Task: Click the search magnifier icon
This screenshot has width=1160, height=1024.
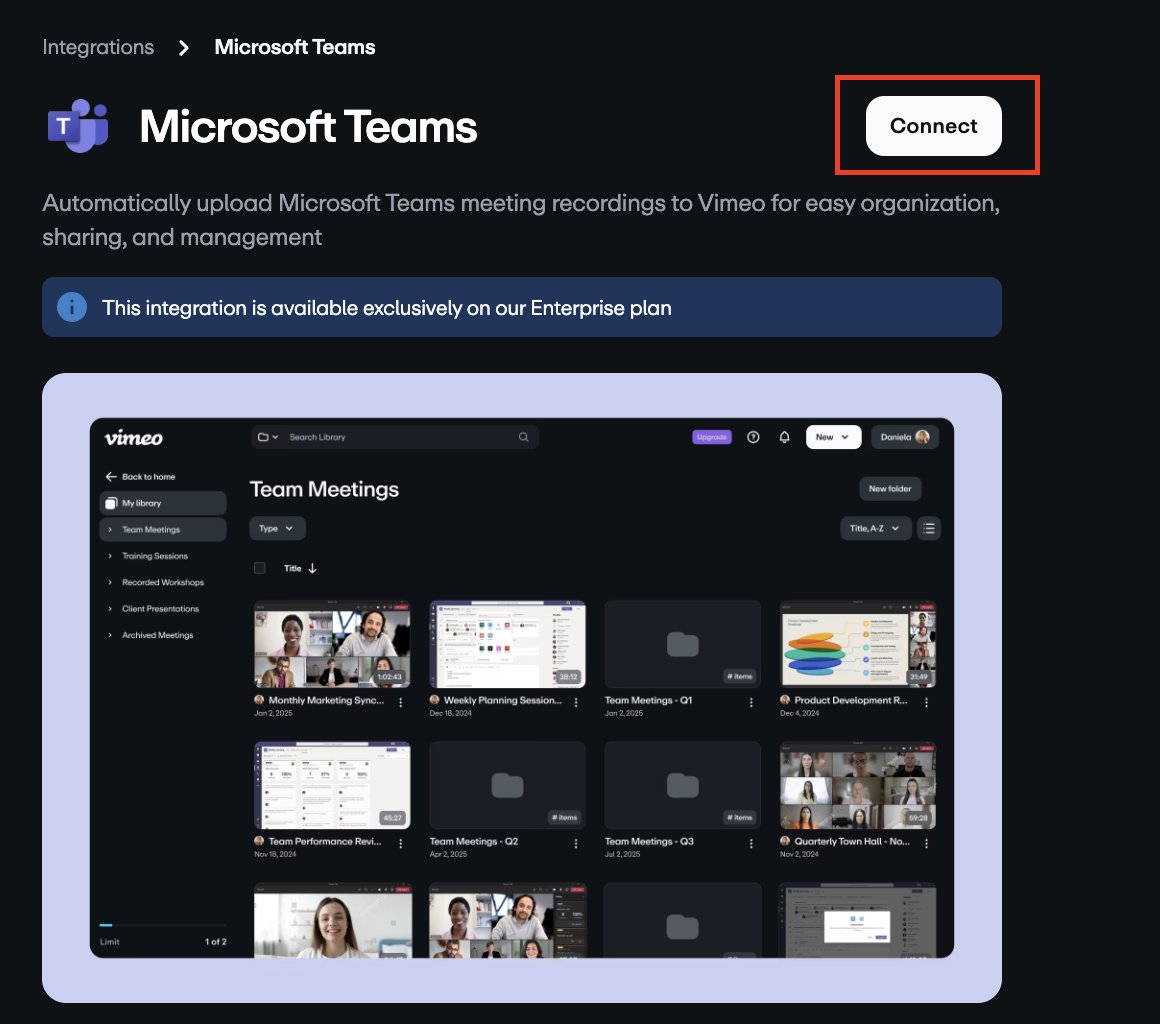Action: pos(523,437)
